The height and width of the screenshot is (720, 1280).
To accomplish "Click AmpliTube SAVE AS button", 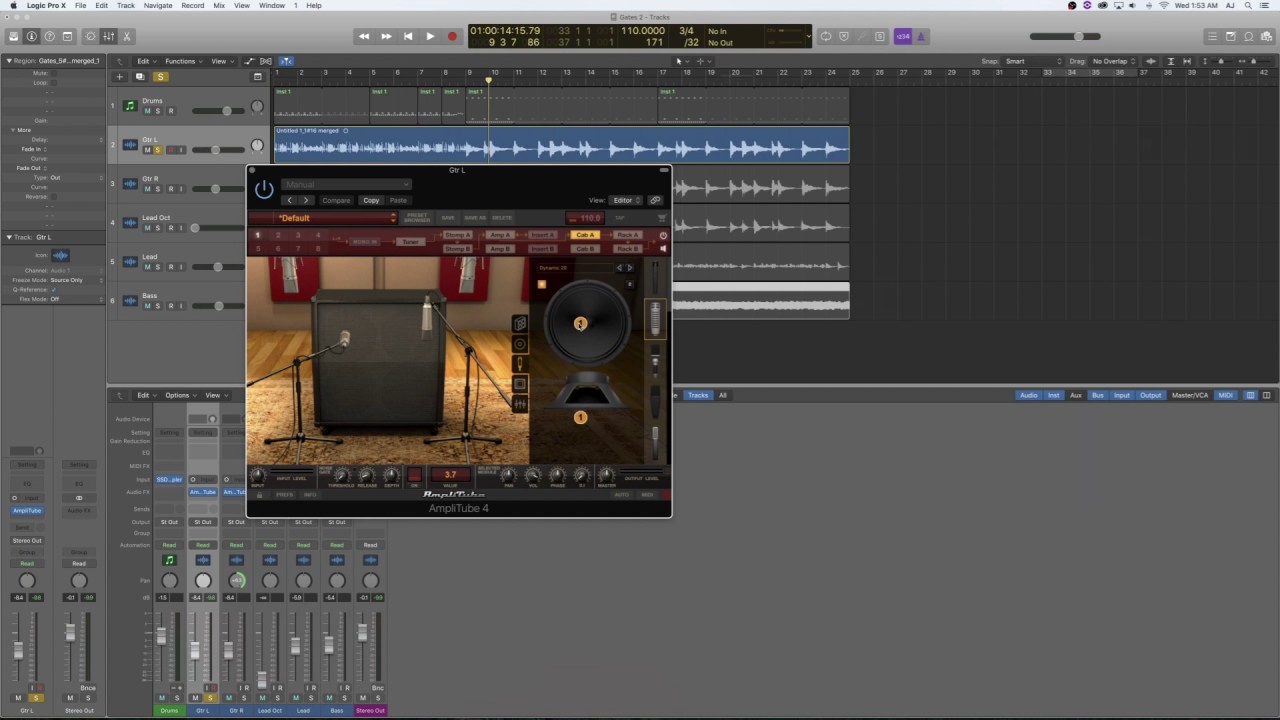I will click(x=475, y=218).
